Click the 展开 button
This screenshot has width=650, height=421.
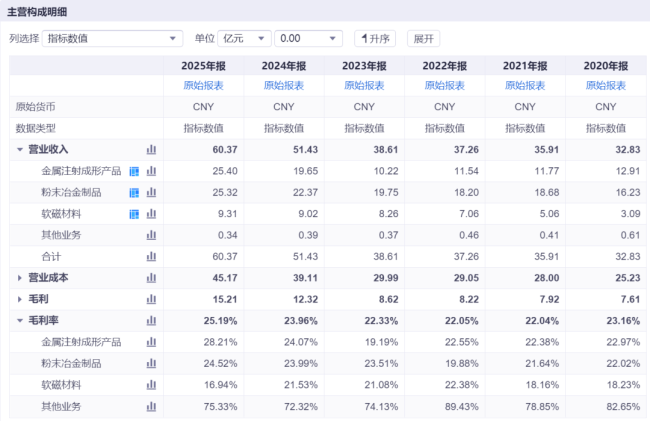click(x=423, y=39)
